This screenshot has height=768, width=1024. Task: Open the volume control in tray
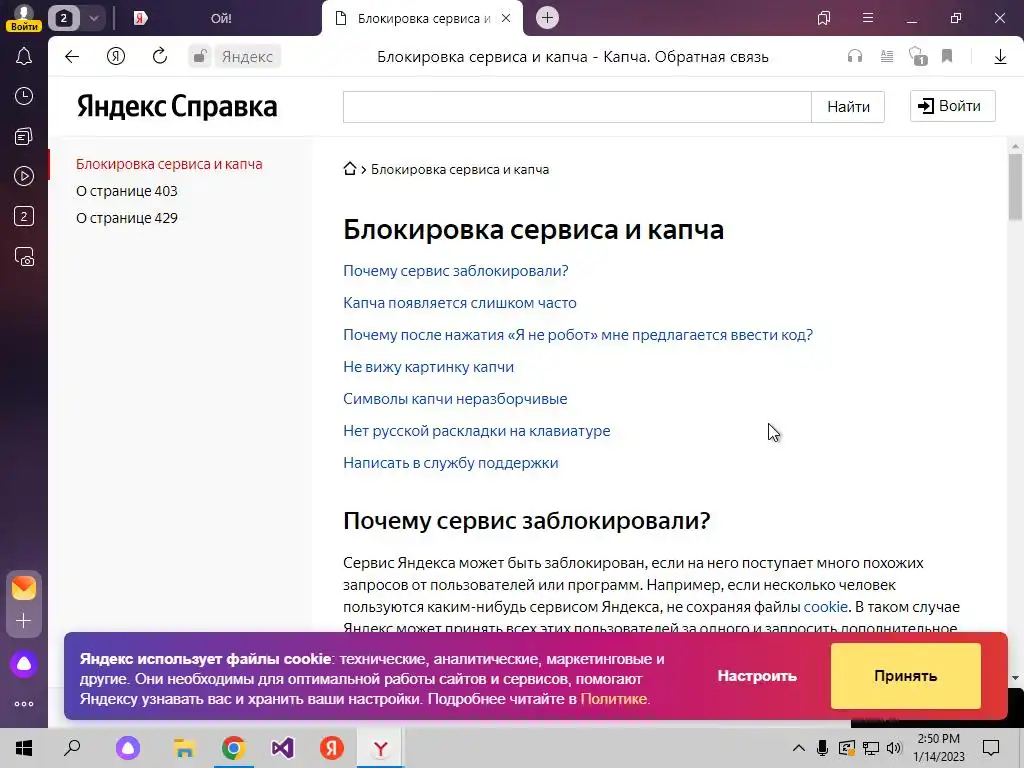[895, 748]
